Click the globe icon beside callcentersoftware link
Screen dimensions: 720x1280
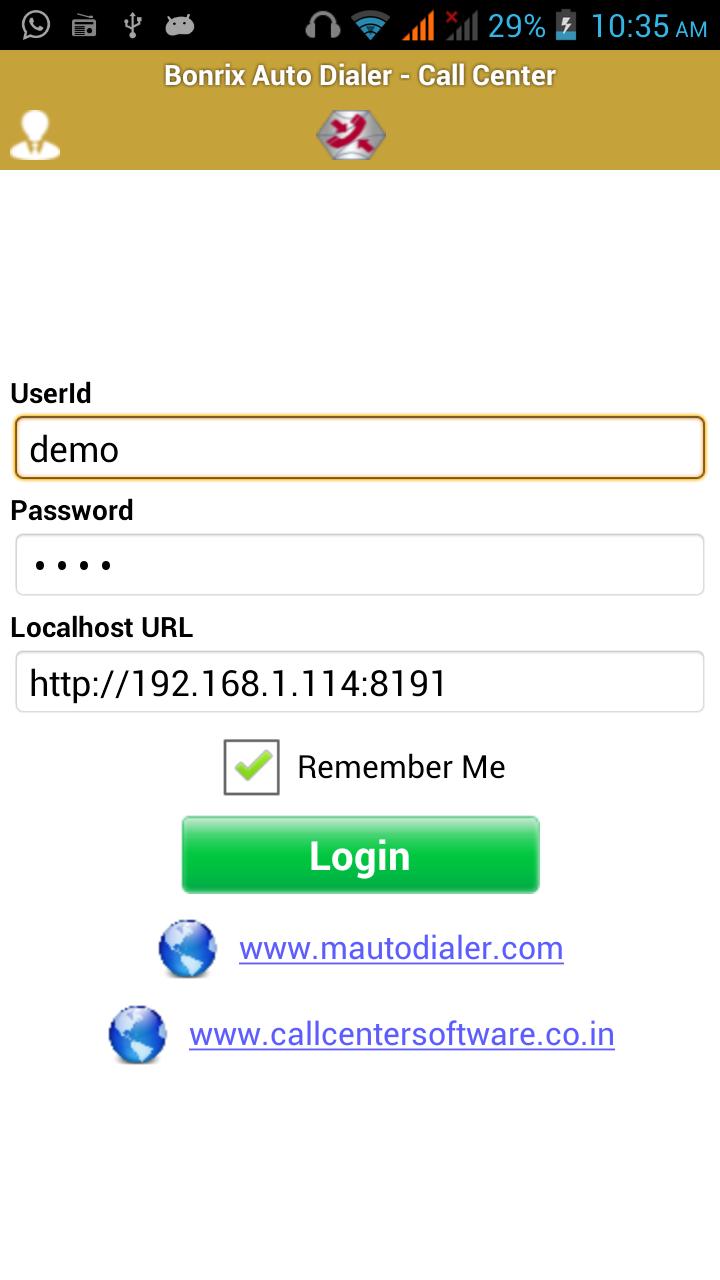137,1034
